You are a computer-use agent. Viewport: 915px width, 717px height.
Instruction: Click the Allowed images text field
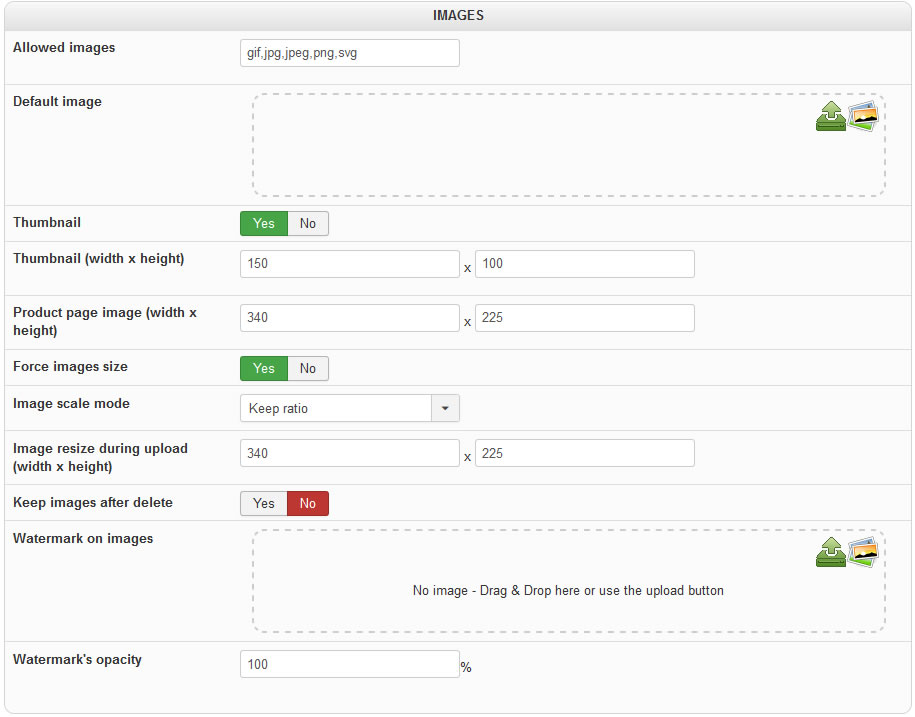[350, 53]
